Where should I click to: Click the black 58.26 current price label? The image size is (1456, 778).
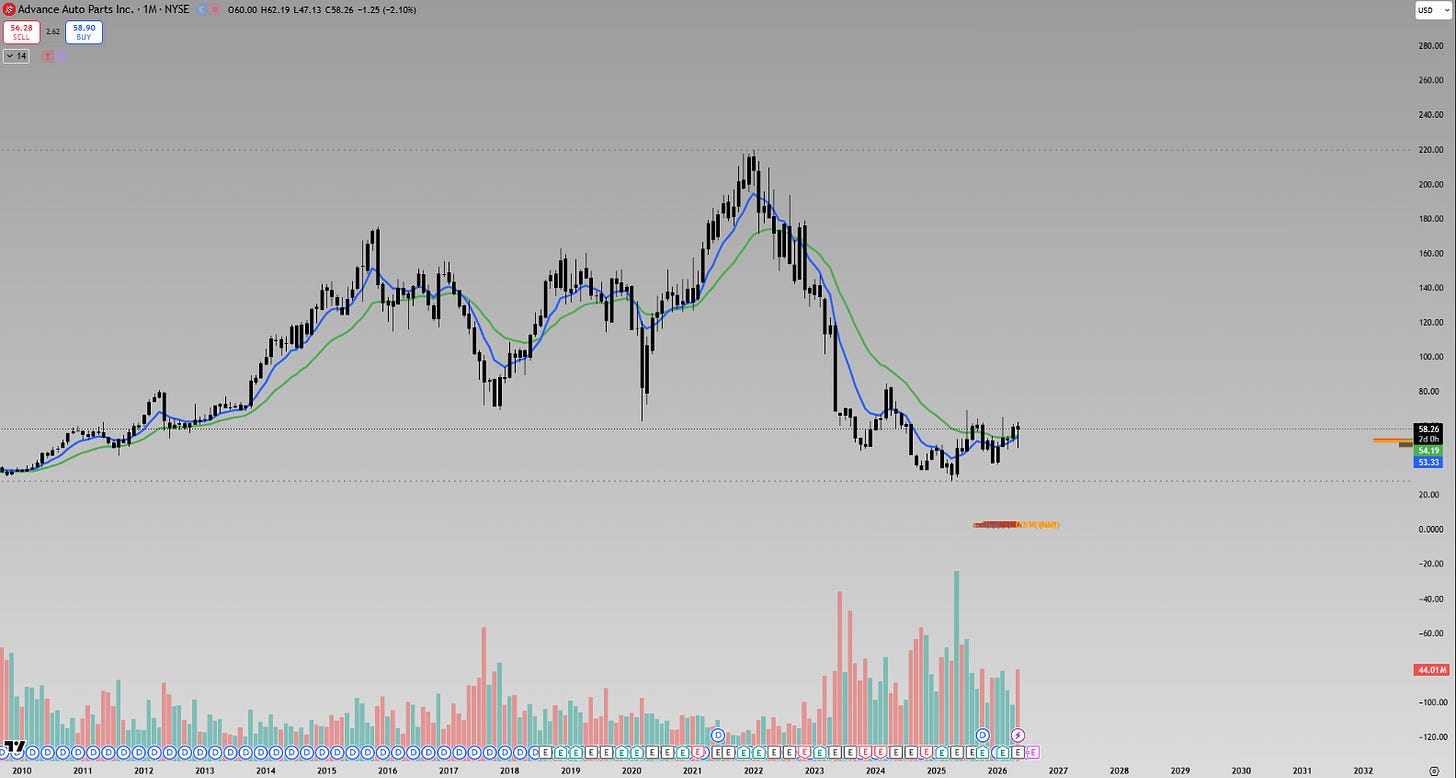pos(1428,429)
